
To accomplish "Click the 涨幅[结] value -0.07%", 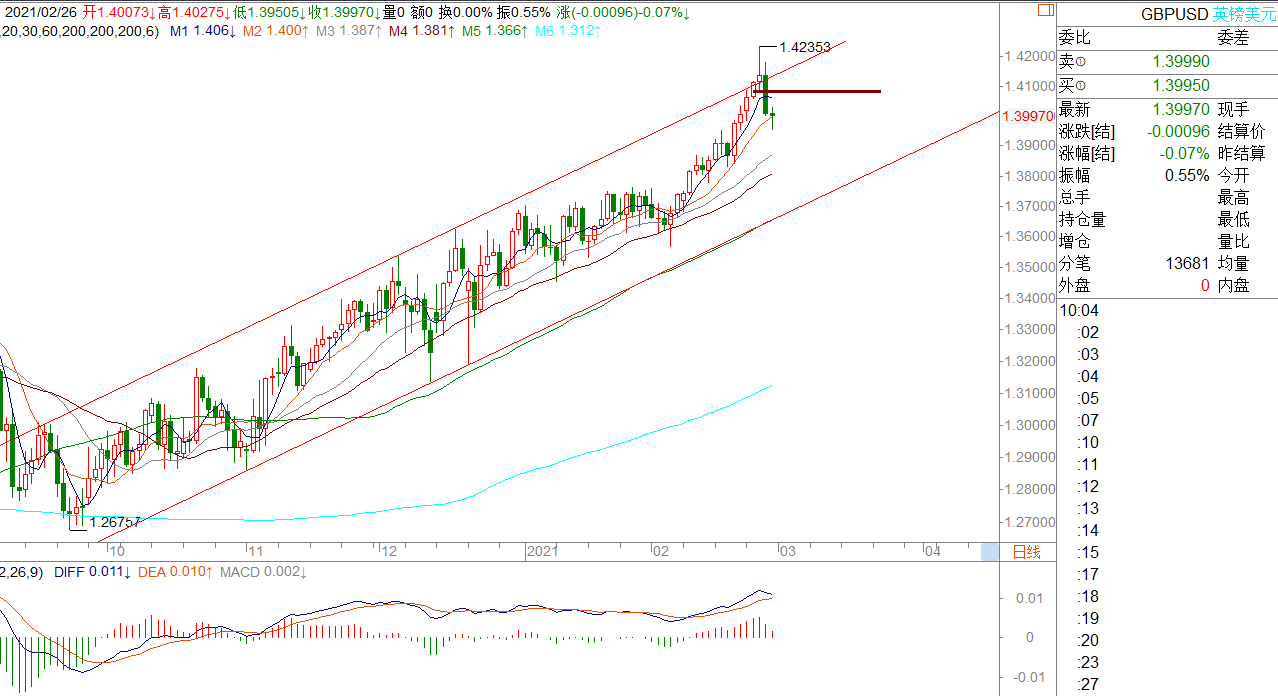I will click(1186, 153).
